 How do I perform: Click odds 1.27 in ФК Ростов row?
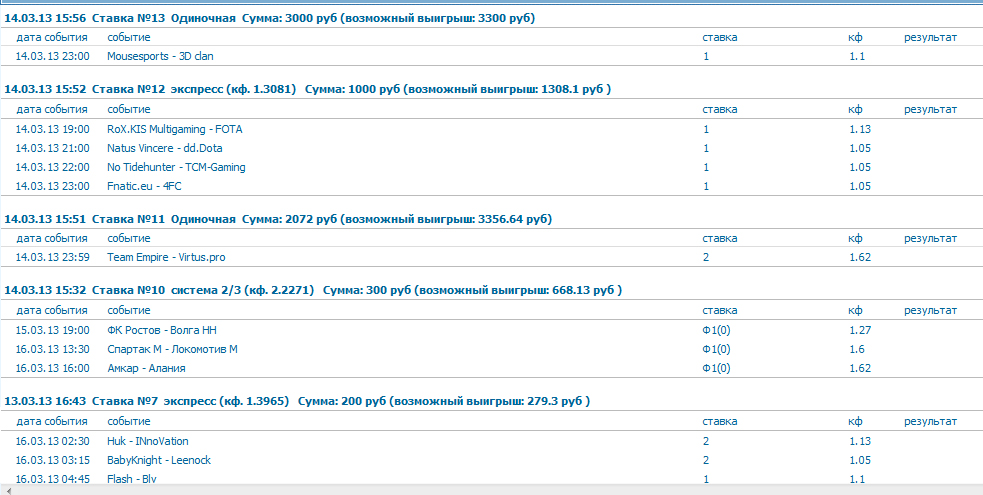pyautogui.click(x=859, y=330)
